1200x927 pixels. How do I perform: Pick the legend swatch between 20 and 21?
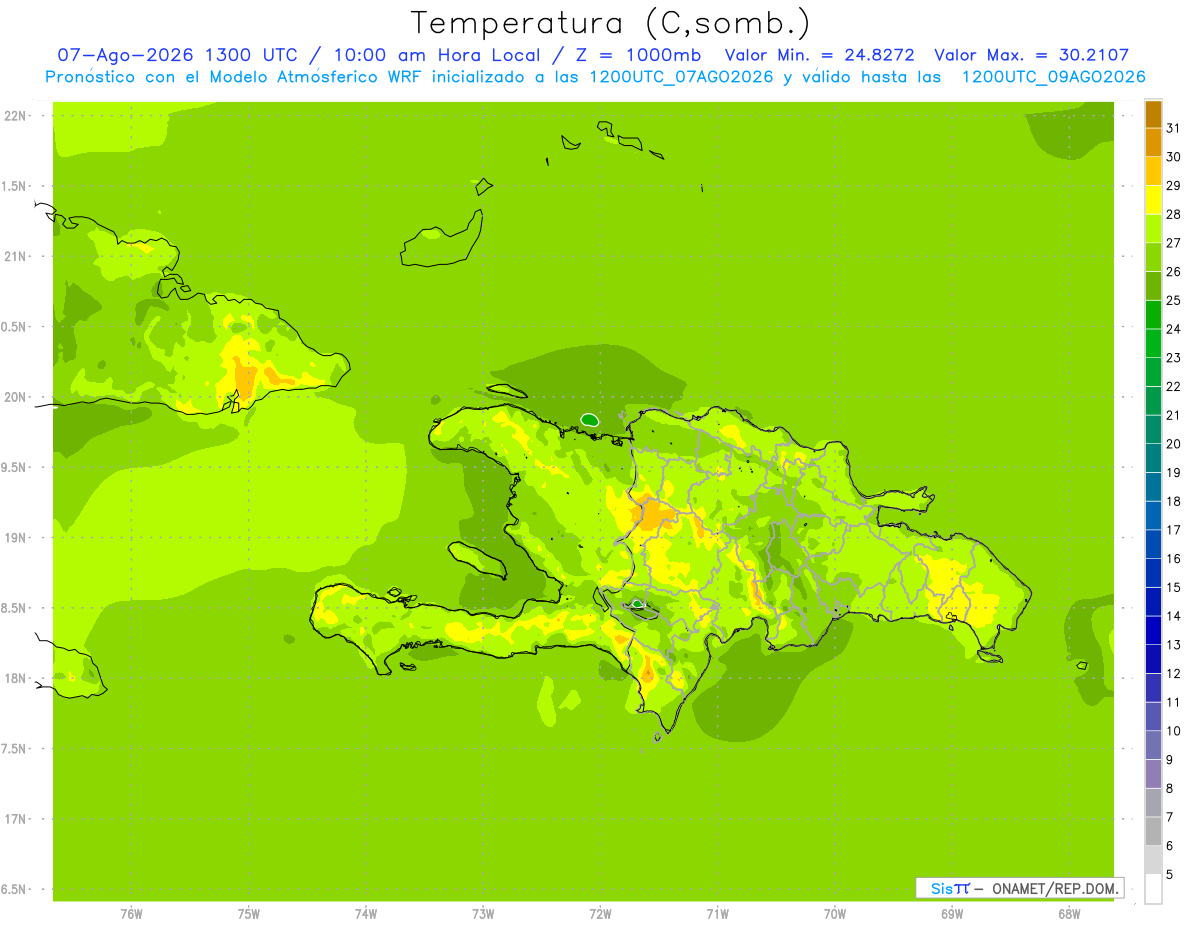(1153, 429)
